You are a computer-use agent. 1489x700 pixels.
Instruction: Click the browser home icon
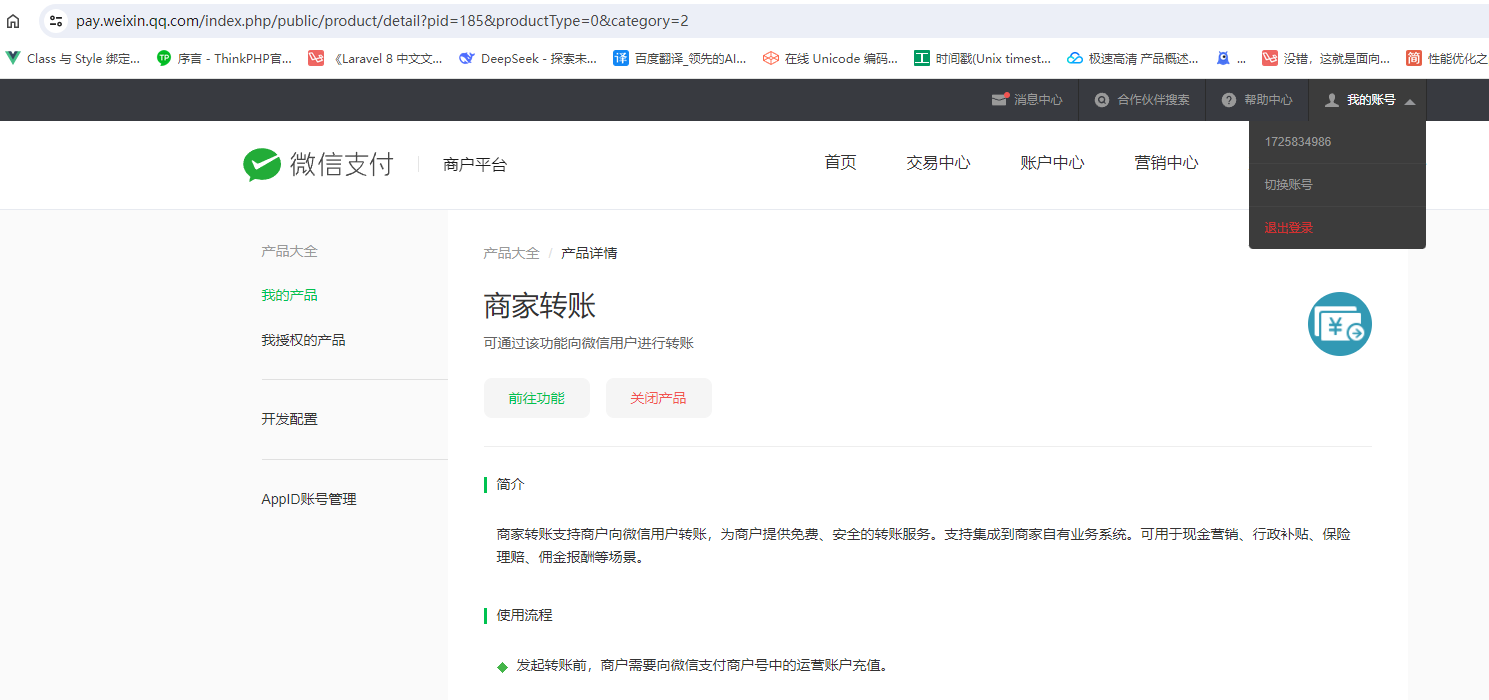(x=13, y=21)
